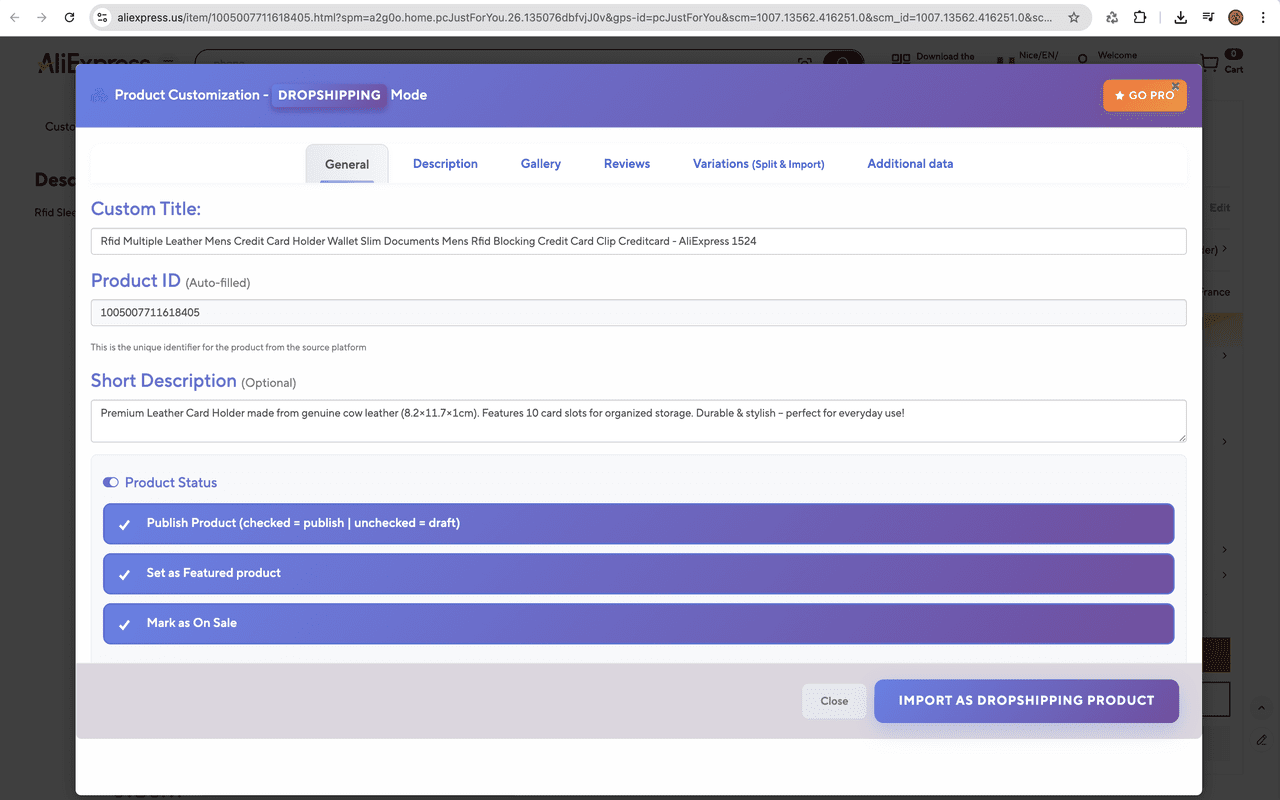This screenshot has height=800, width=1280.
Task: Open the media controls toolbar icon
Action: coord(1208,17)
